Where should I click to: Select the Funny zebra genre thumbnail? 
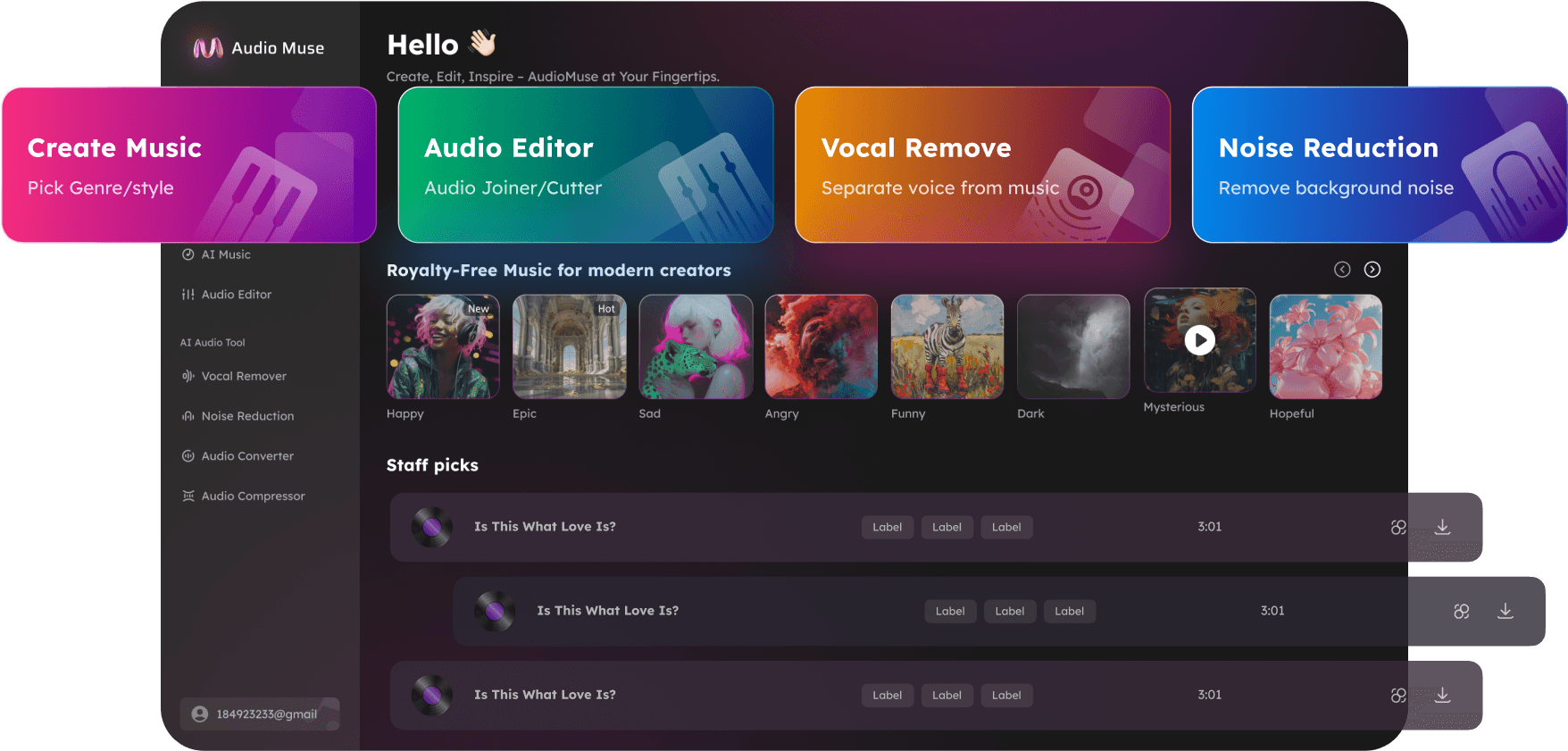pos(947,346)
